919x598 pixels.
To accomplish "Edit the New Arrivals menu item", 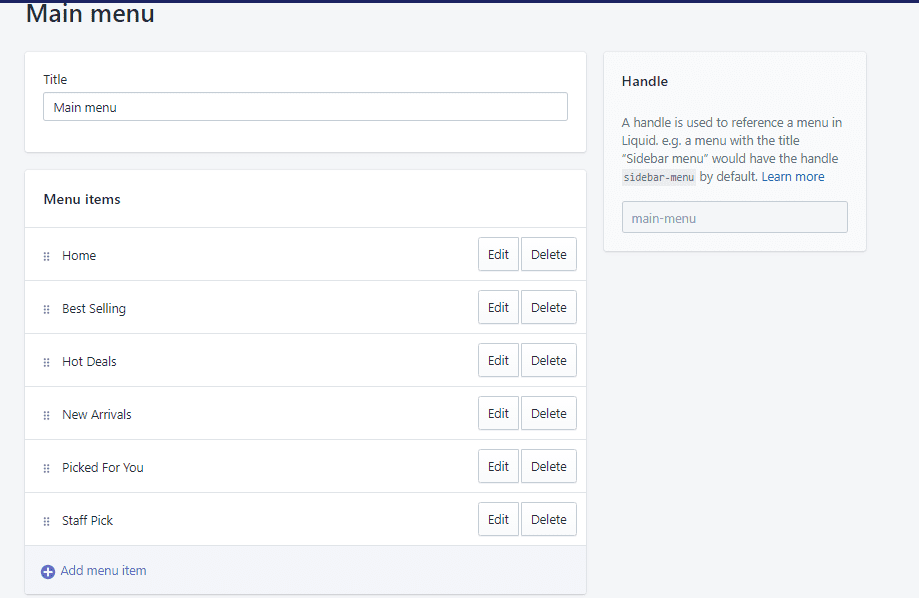I will (498, 413).
